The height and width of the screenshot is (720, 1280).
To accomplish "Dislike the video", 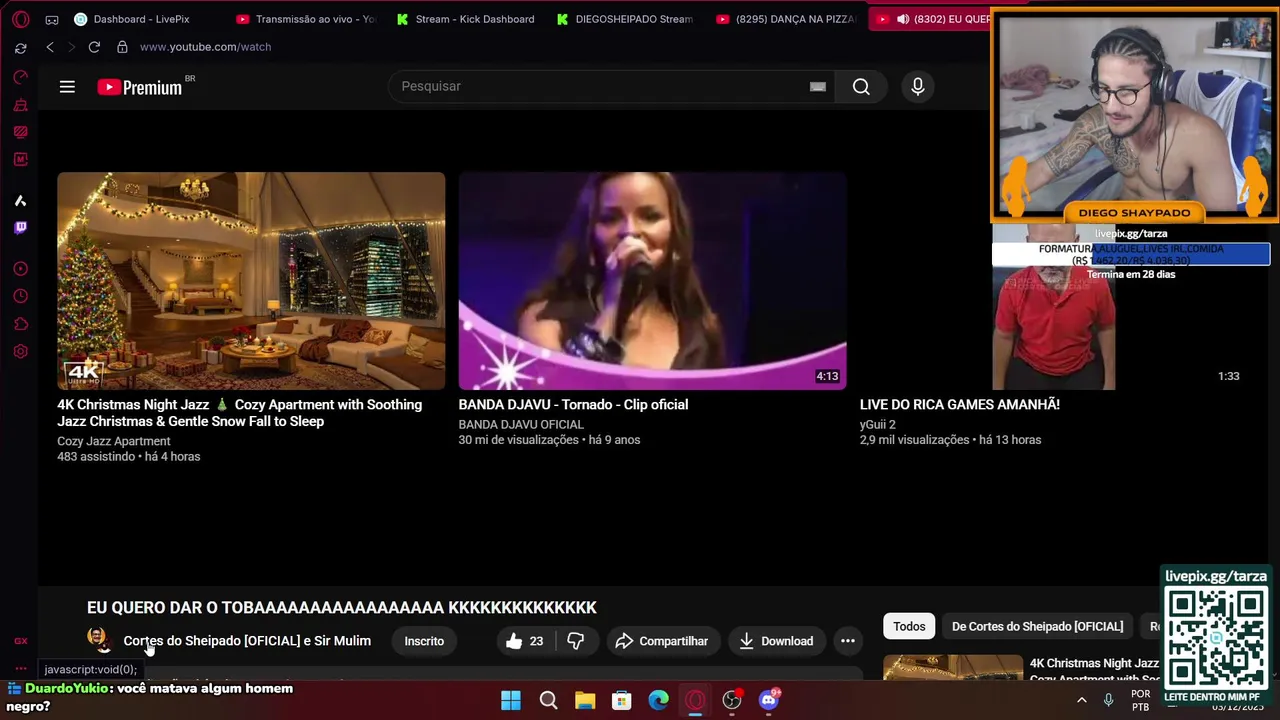I will (x=576, y=641).
